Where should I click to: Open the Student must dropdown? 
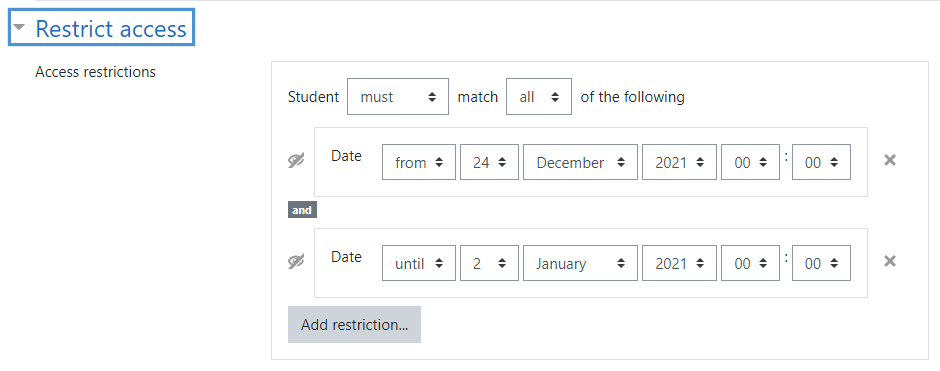coord(397,96)
